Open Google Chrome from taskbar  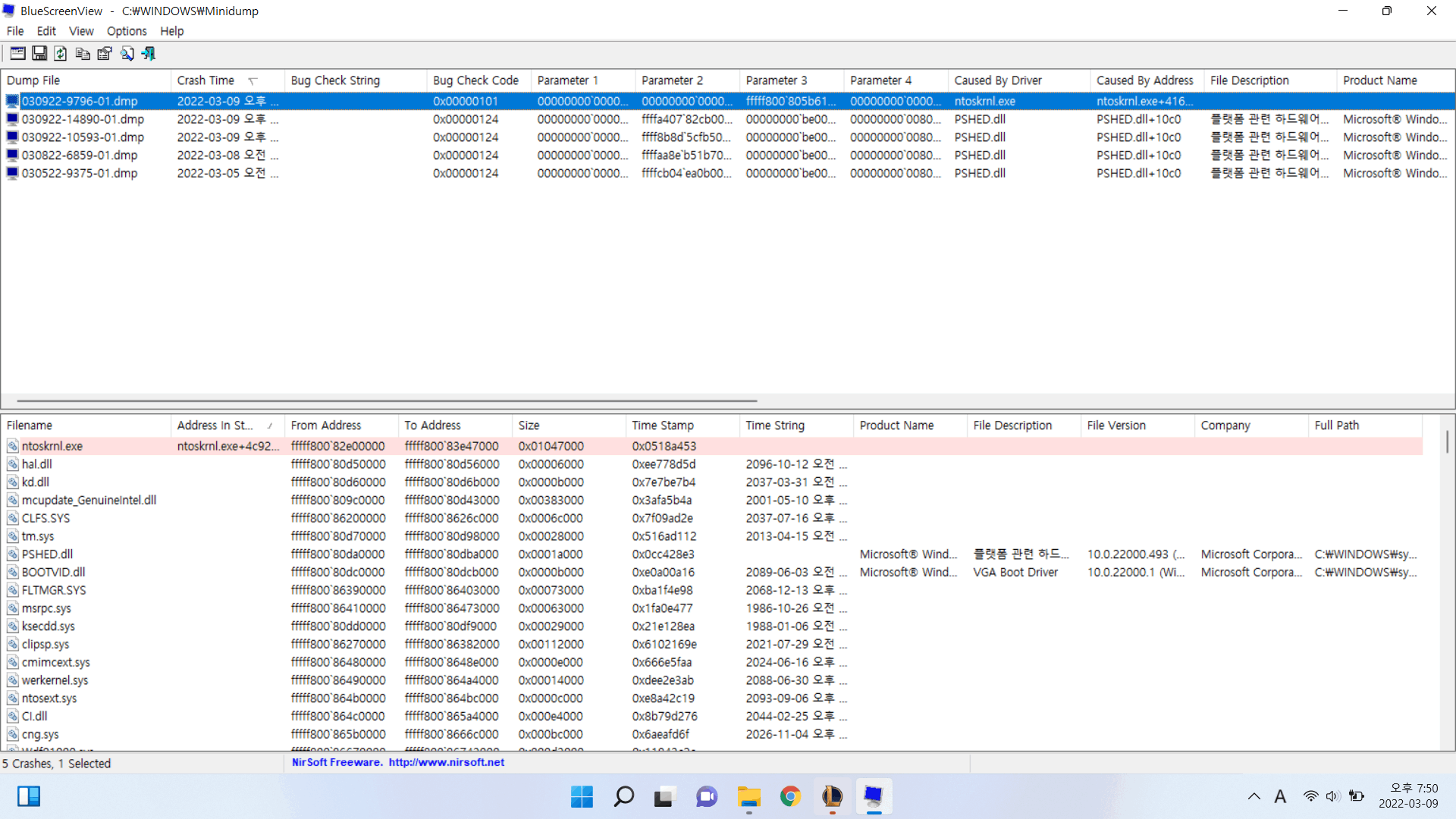(x=790, y=796)
